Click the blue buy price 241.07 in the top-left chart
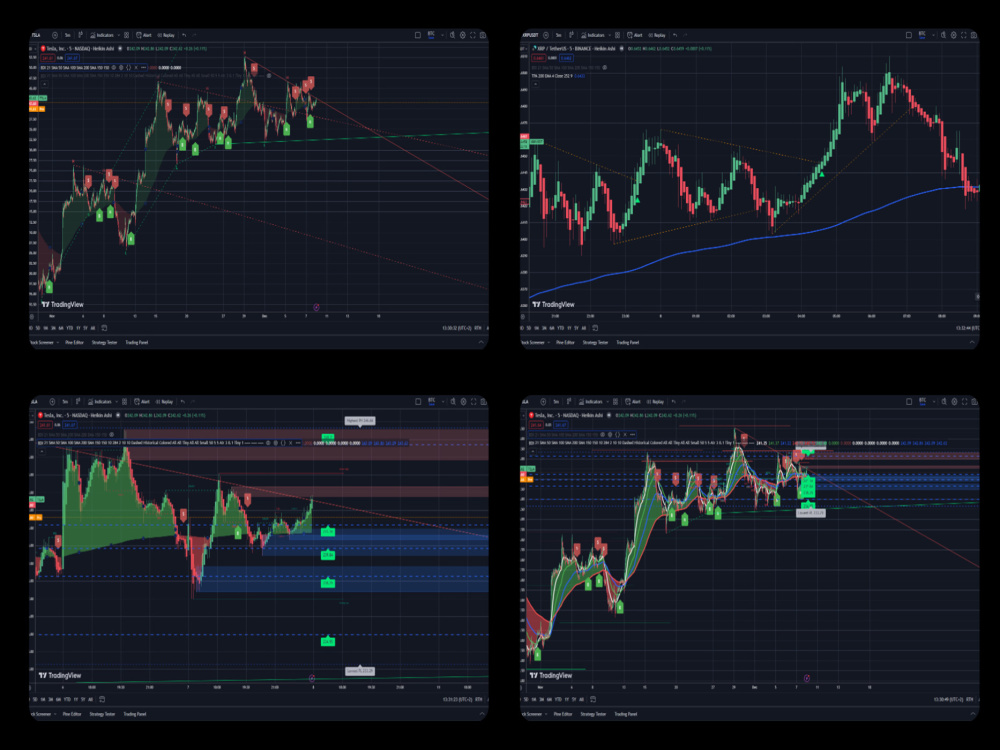1000x750 pixels. click(72, 58)
